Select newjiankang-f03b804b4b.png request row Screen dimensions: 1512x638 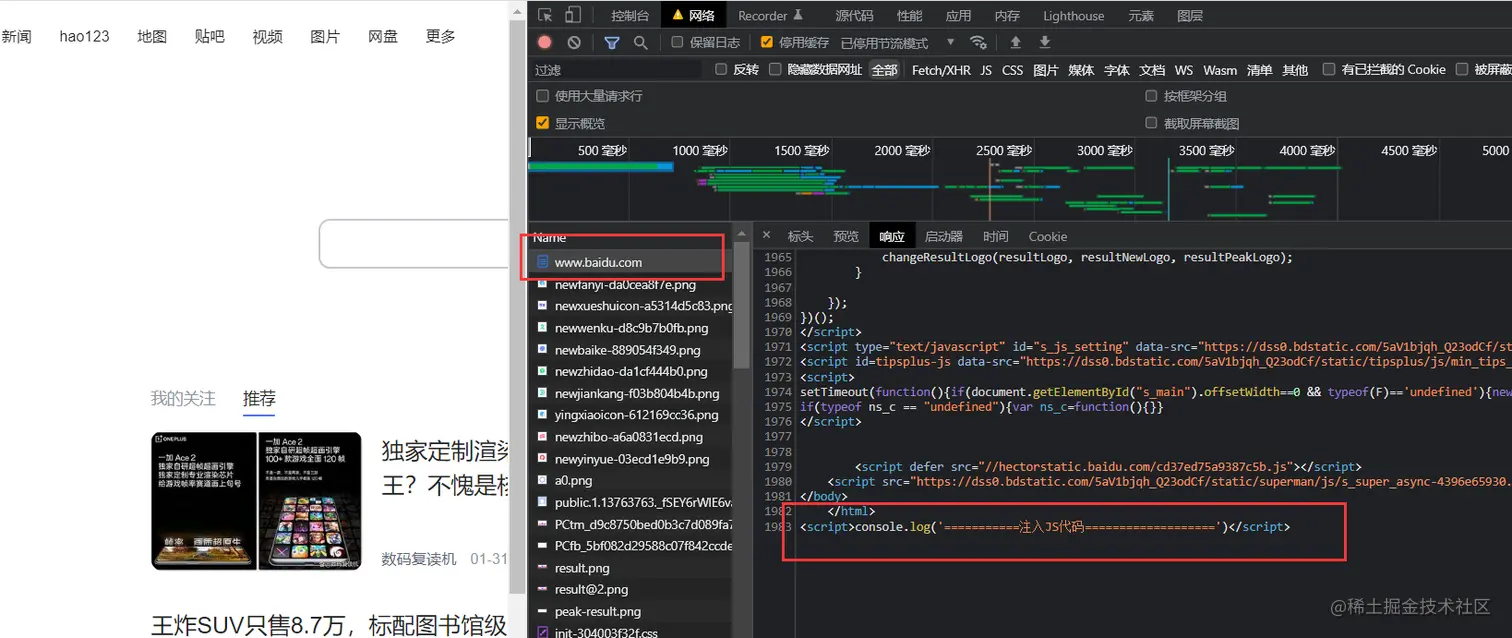(x=630, y=393)
